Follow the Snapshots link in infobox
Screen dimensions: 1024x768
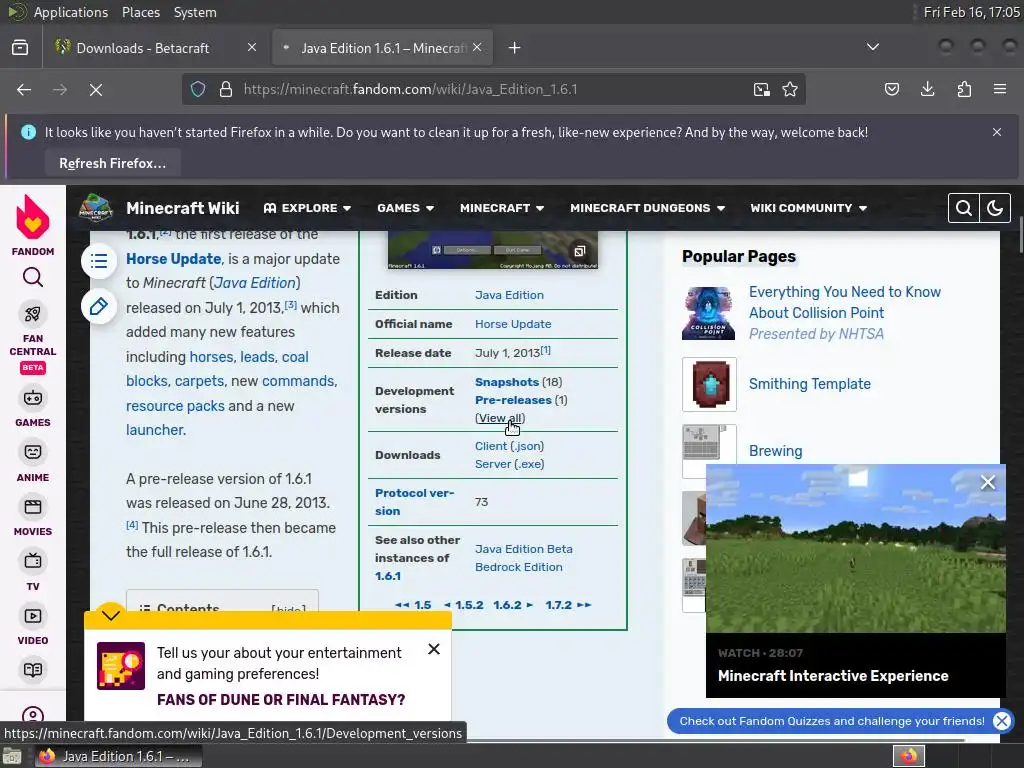tap(507, 382)
